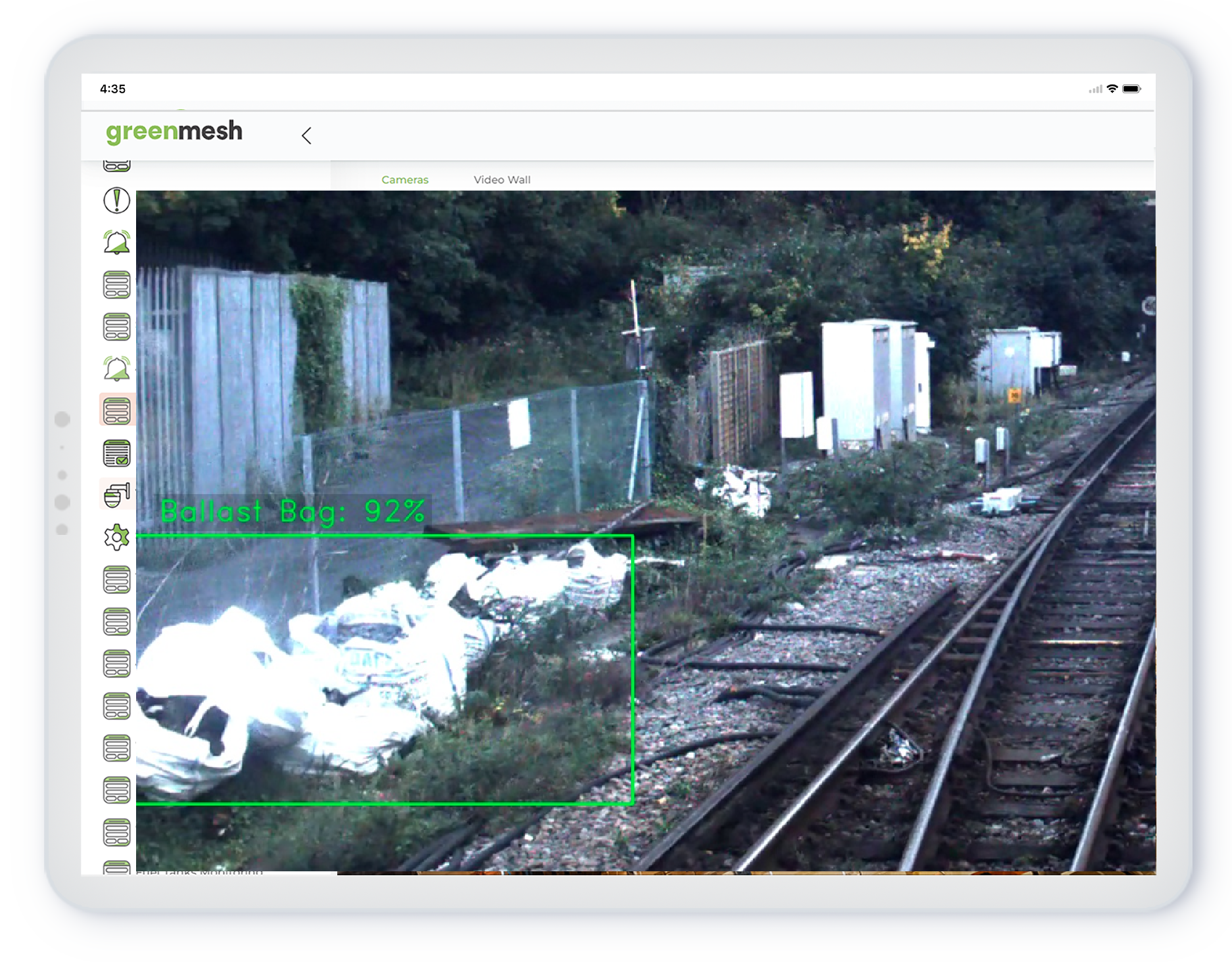This screenshot has width=1232, height=962.
Task: Go back using the chevron arrow
Action: coord(306,135)
